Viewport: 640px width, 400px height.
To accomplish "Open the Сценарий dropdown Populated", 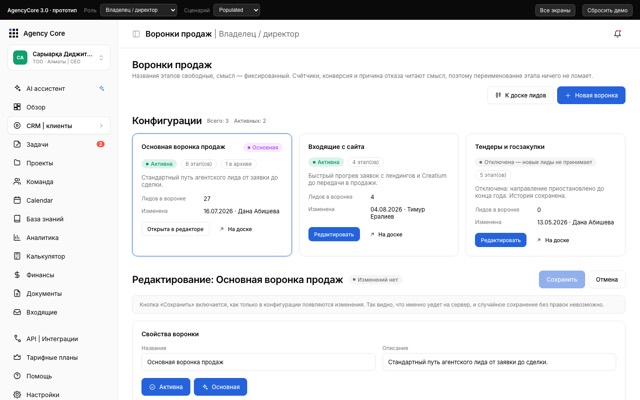I will point(236,10).
